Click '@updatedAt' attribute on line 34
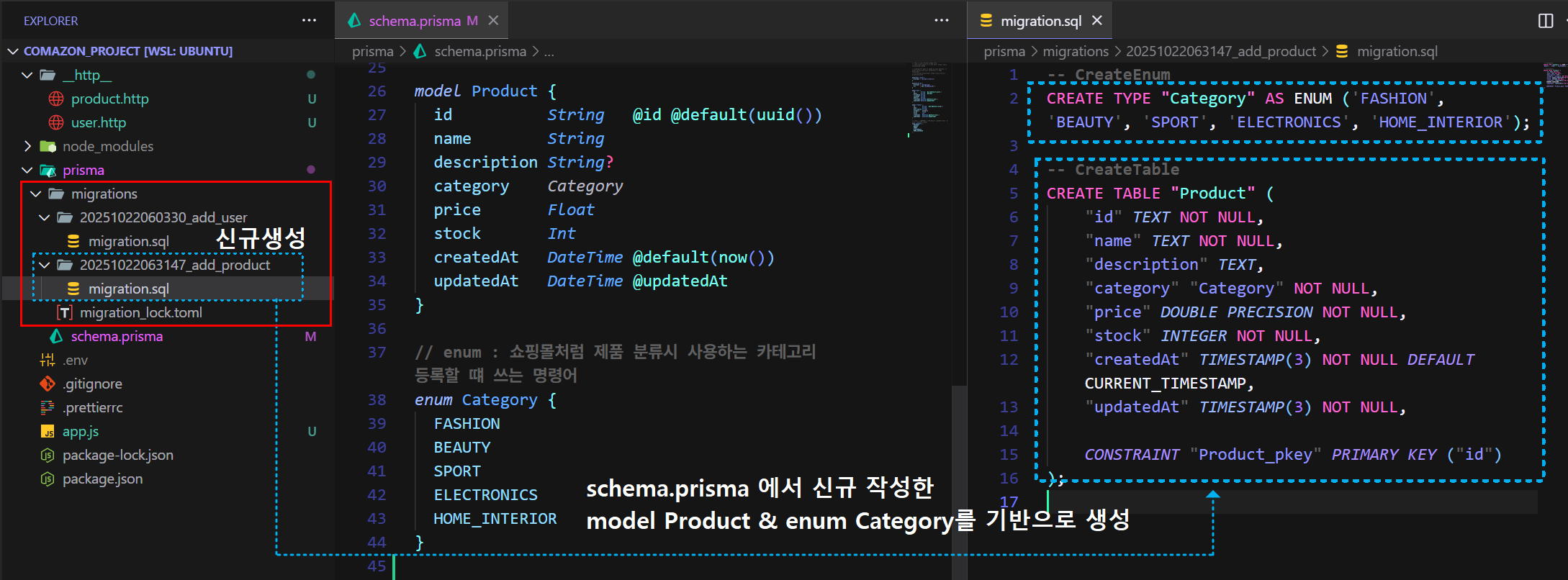The image size is (1568, 580). (x=680, y=281)
